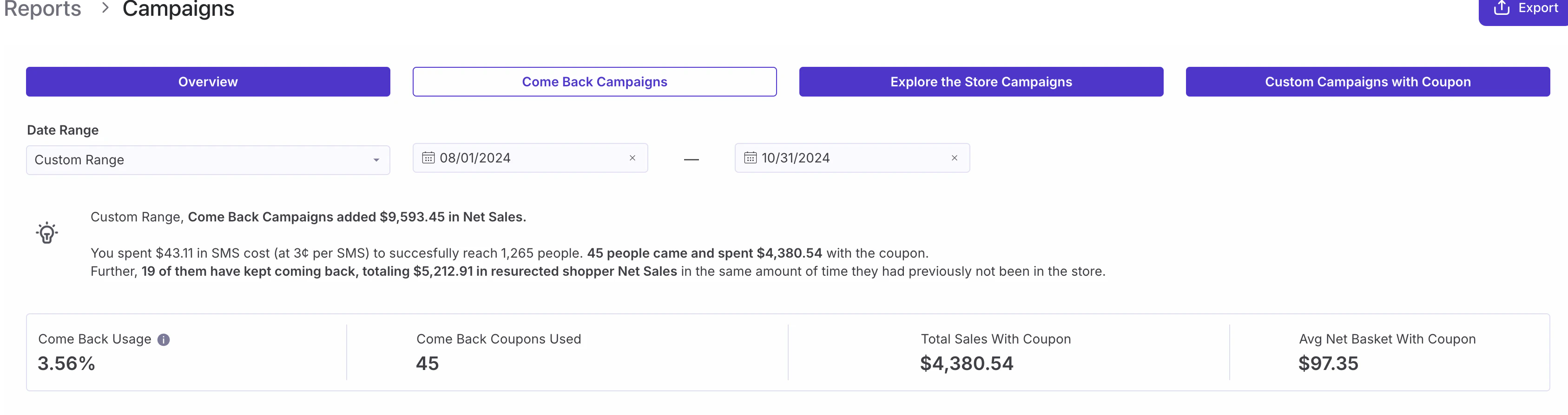Click the Avg Net Basket With Coupon value

coord(1328,363)
